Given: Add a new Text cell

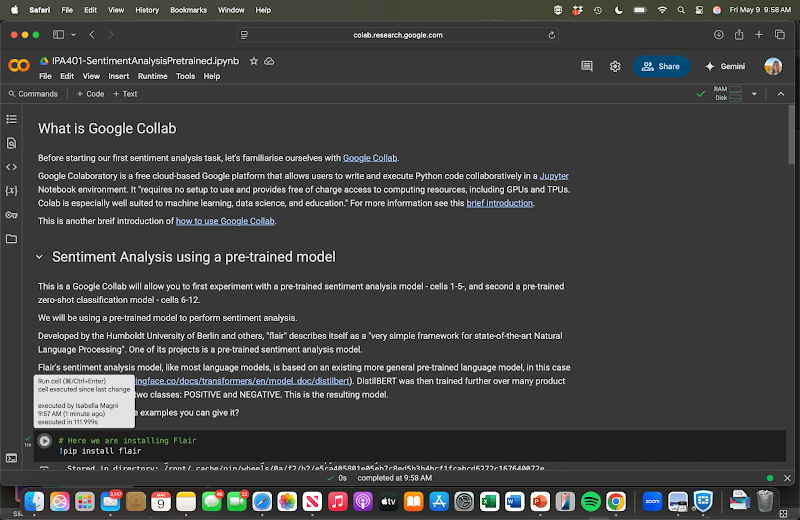Looking at the screenshot, I should click(125, 94).
